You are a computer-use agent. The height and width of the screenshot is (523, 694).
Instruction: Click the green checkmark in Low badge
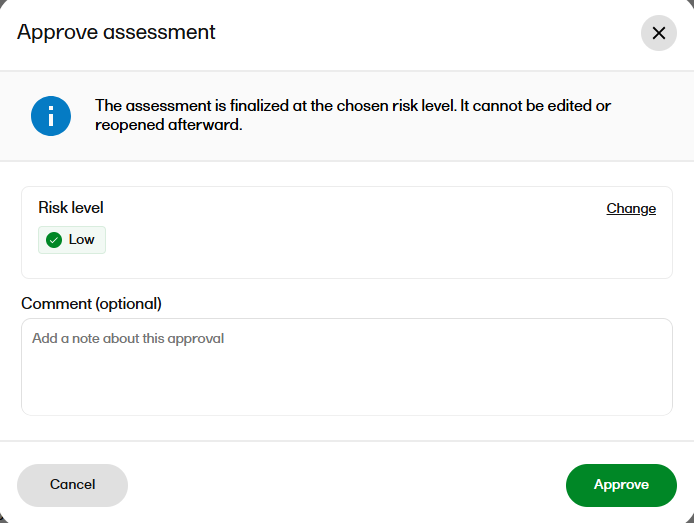pos(54,240)
